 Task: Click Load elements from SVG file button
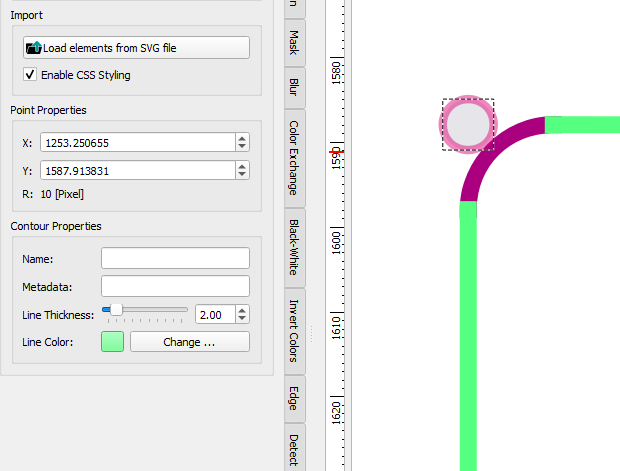pos(136,48)
